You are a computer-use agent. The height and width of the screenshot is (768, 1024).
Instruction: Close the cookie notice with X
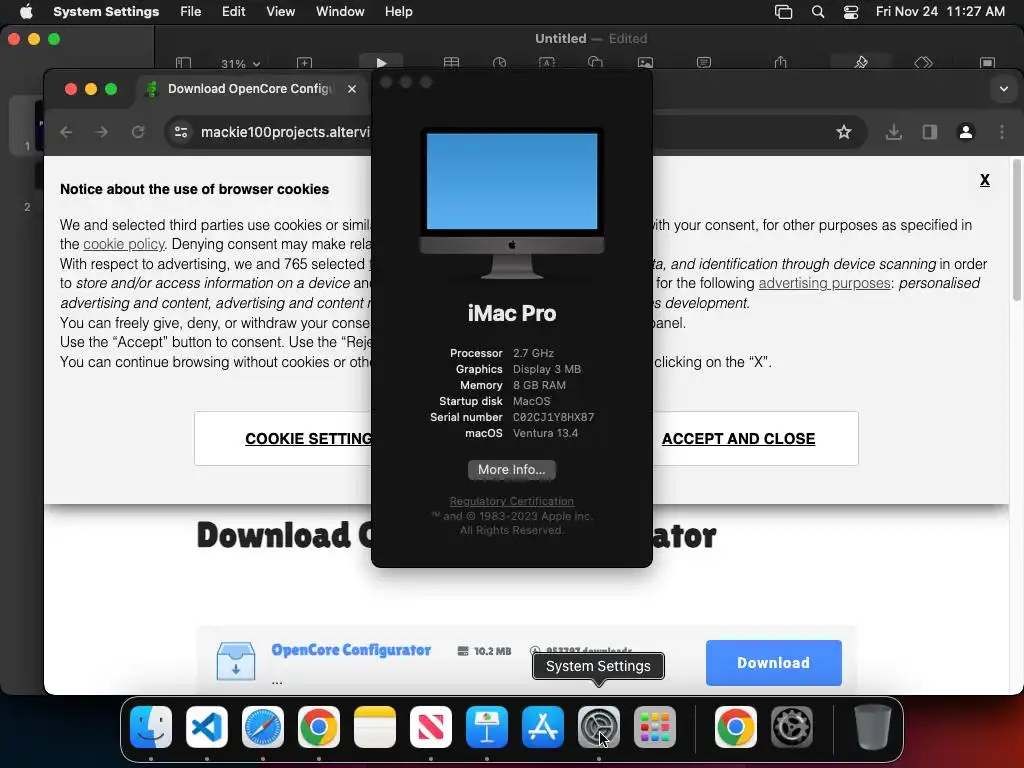[985, 180]
